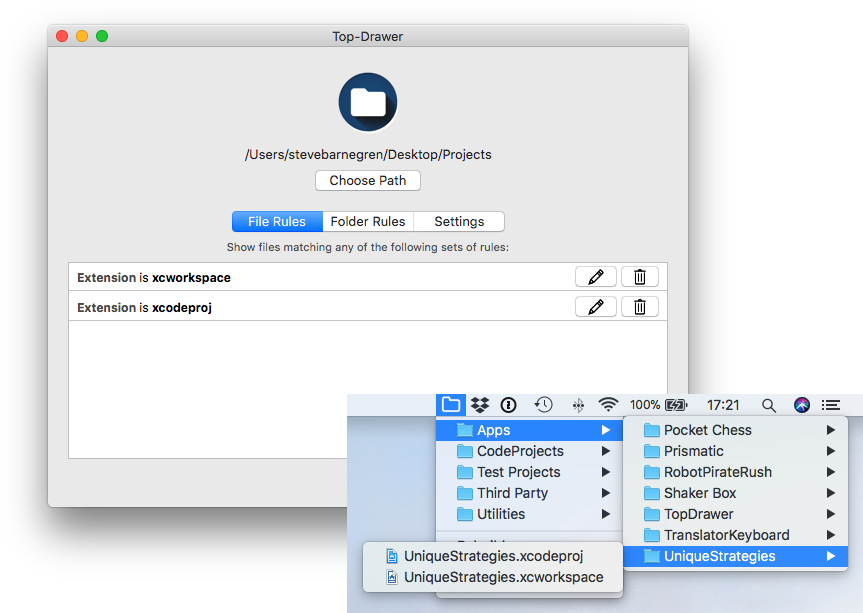This screenshot has height=613, width=863.
Task: Click the Choose Path button
Action: click(x=367, y=180)
